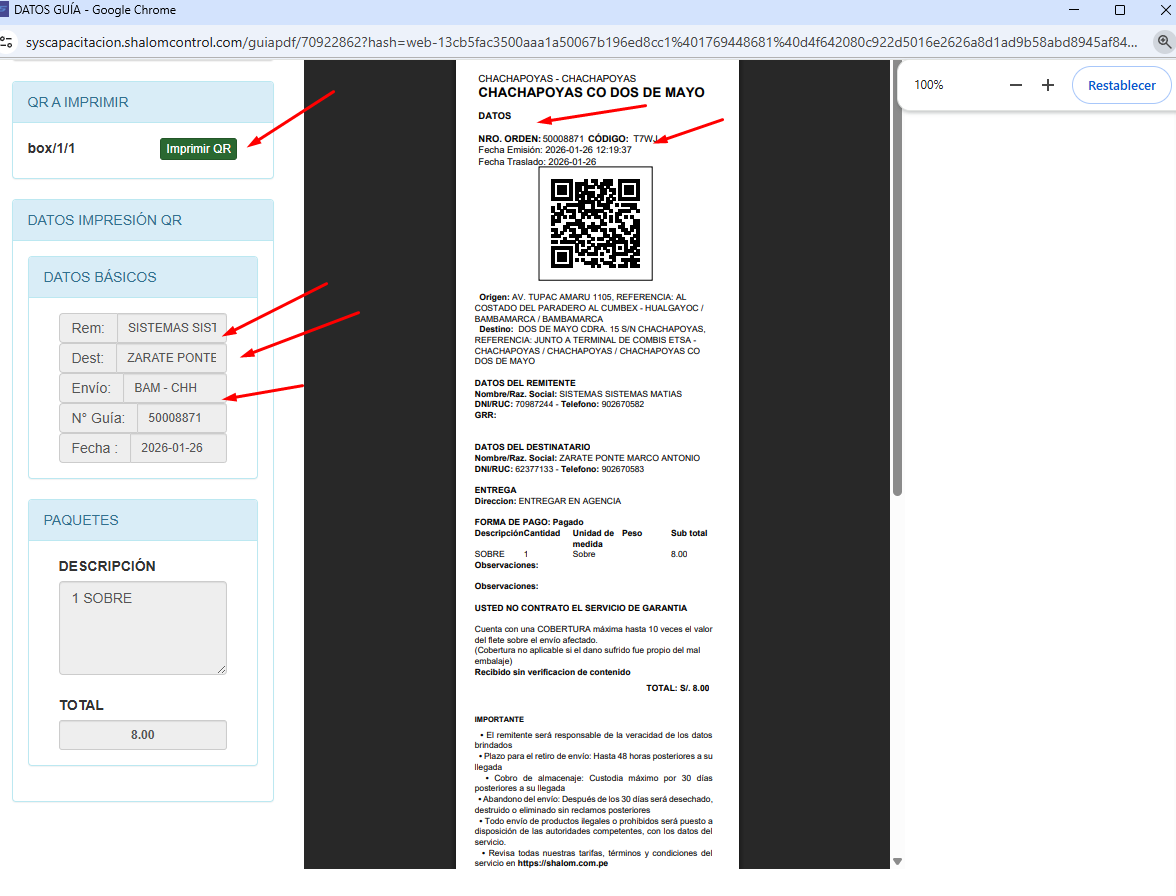The height and width of the screenshot is (896, 1176).
Task: Click the scroll-down arrow of the PDF viewer
Action: (x=897, y=861)
